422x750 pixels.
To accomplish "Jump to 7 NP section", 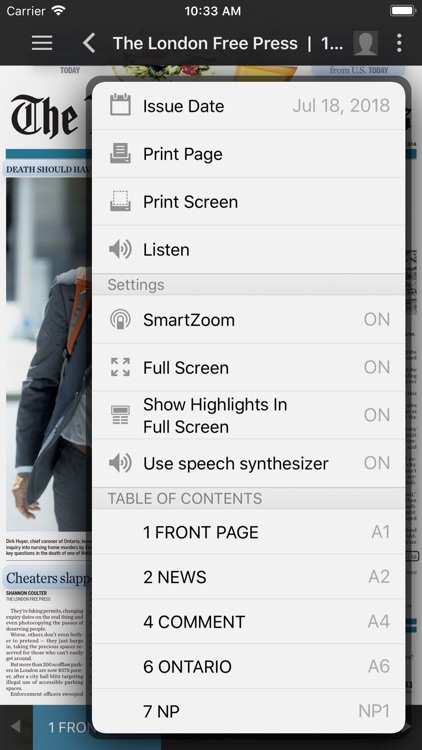I will [248, 711].
